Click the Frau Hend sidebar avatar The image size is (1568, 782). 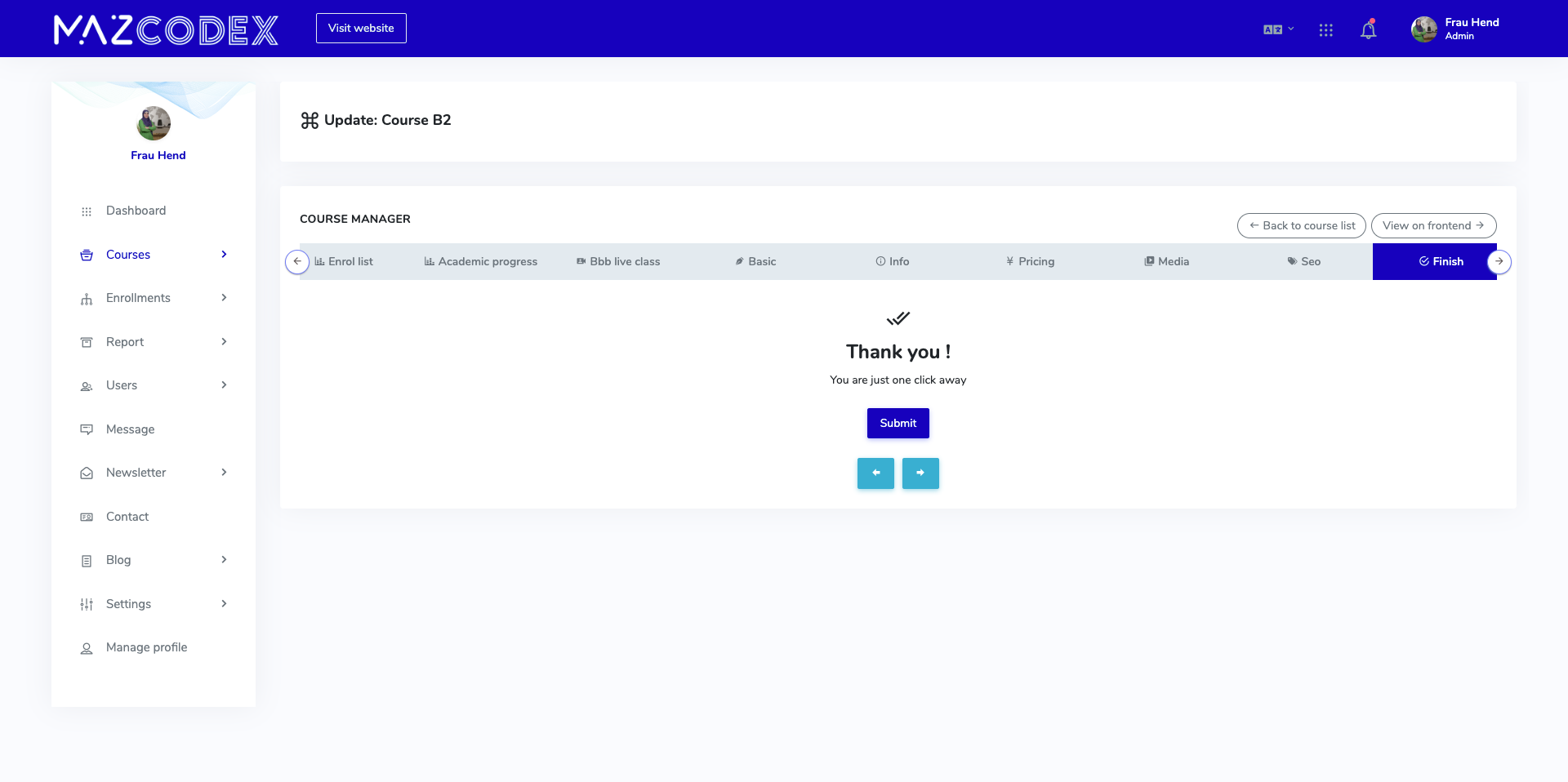click(x=154, y=123)
